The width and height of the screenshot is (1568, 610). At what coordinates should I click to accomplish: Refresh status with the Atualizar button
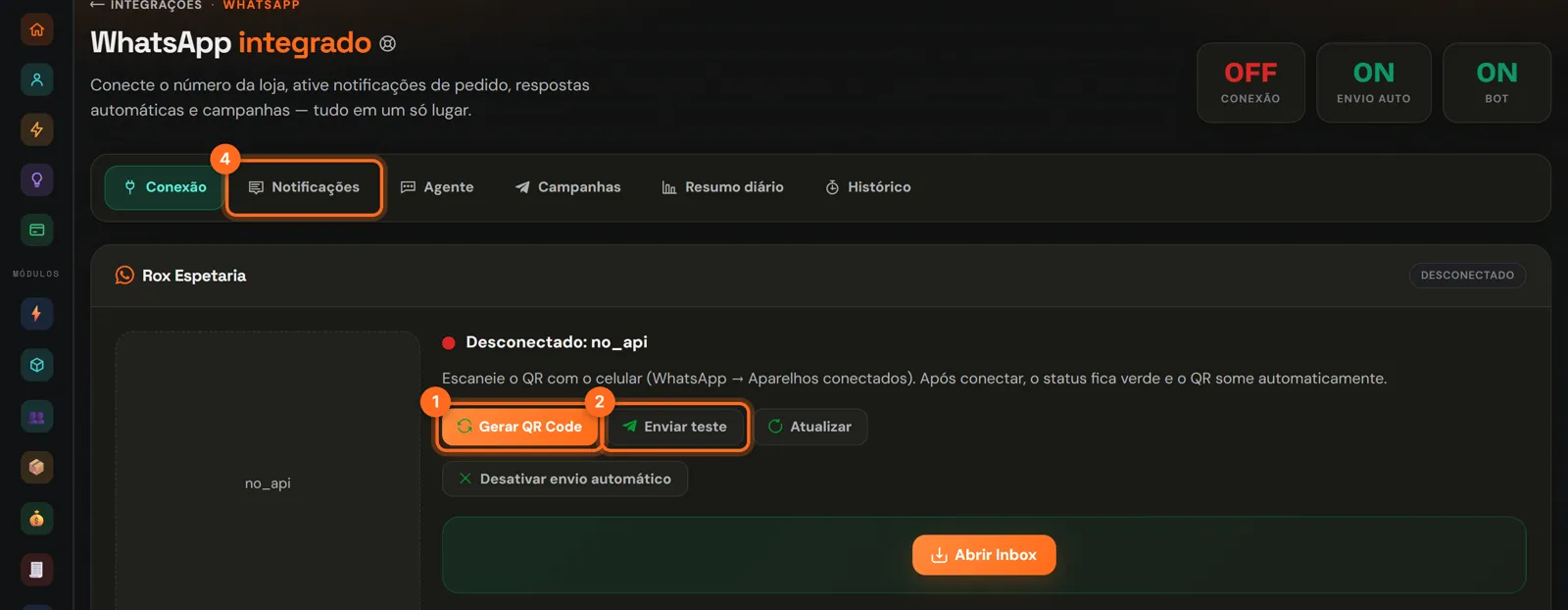pos(810,427)
